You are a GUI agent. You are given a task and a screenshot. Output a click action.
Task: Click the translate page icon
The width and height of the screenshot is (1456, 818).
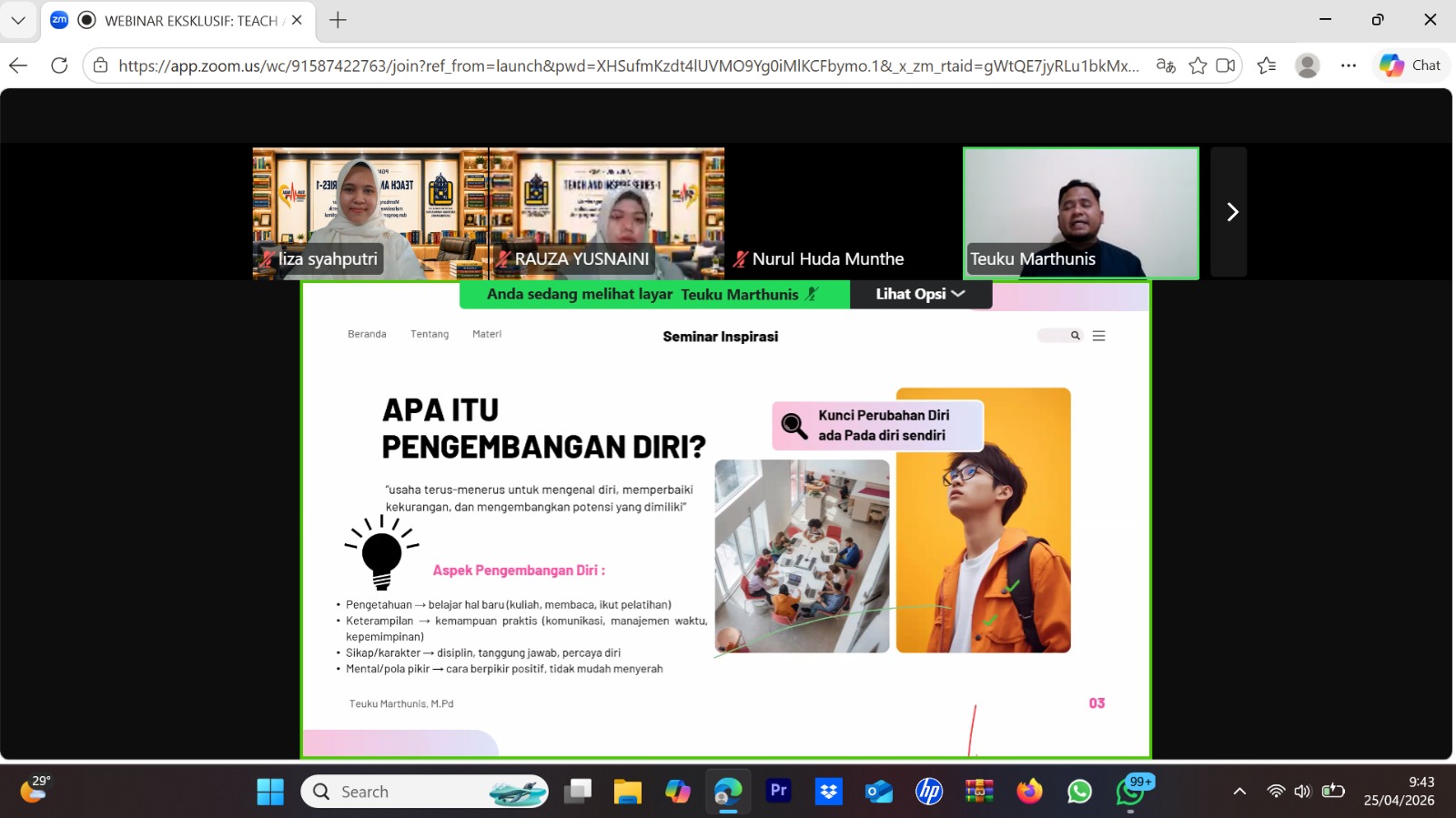pos(1165,66)
